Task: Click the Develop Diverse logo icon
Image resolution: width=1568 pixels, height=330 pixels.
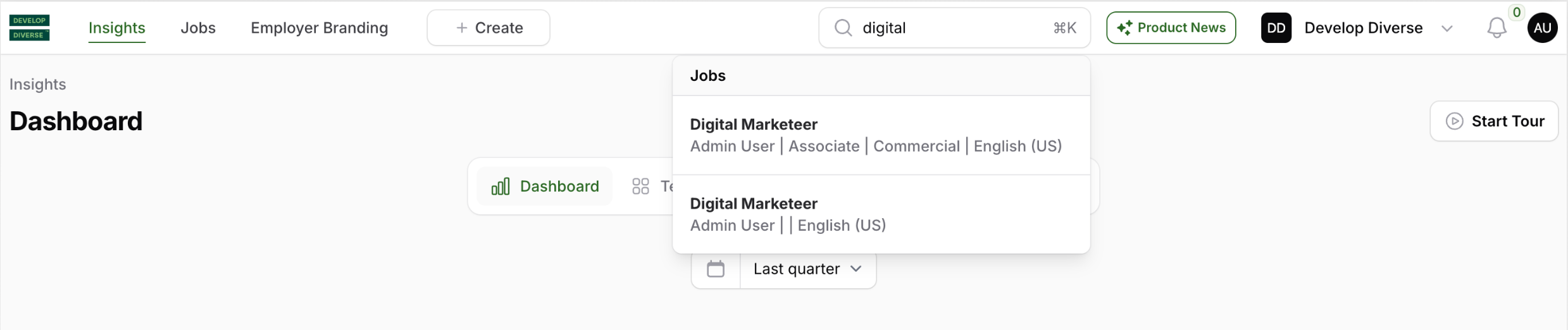Action: coord(29,28)
